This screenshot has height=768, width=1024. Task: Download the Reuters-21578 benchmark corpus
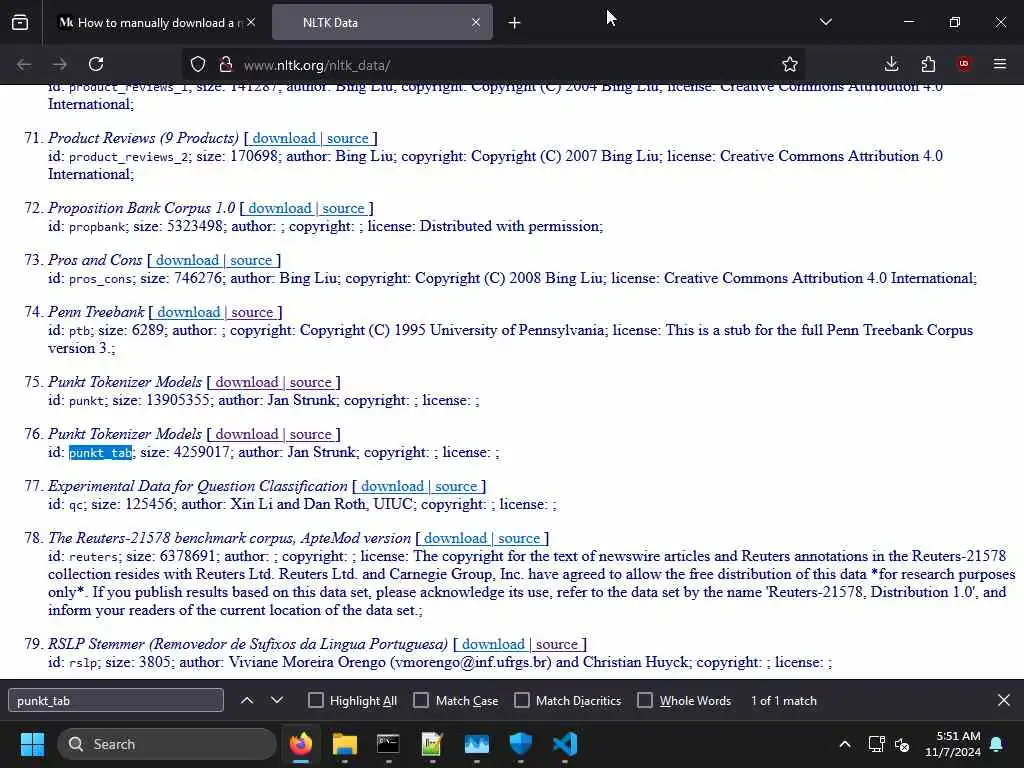pyautogui.click(x=455, y=539)
